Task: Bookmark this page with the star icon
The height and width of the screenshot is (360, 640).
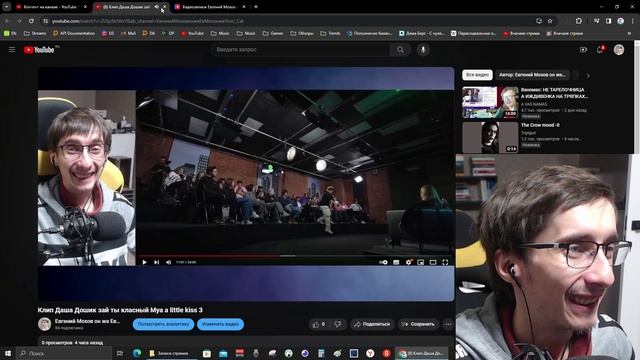Action: pyautogui.click(x=550, y=21)
